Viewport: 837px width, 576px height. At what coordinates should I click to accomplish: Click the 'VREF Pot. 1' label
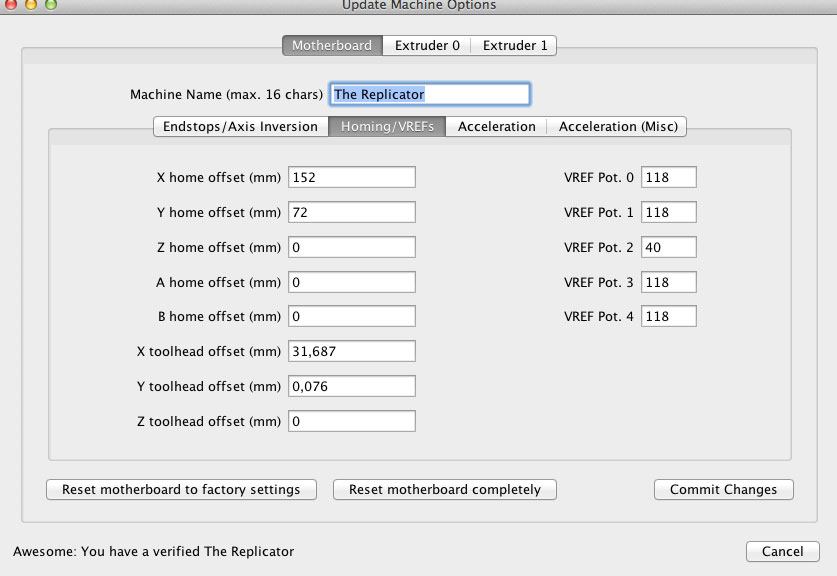pyautogui.click(x=598, y=213)
